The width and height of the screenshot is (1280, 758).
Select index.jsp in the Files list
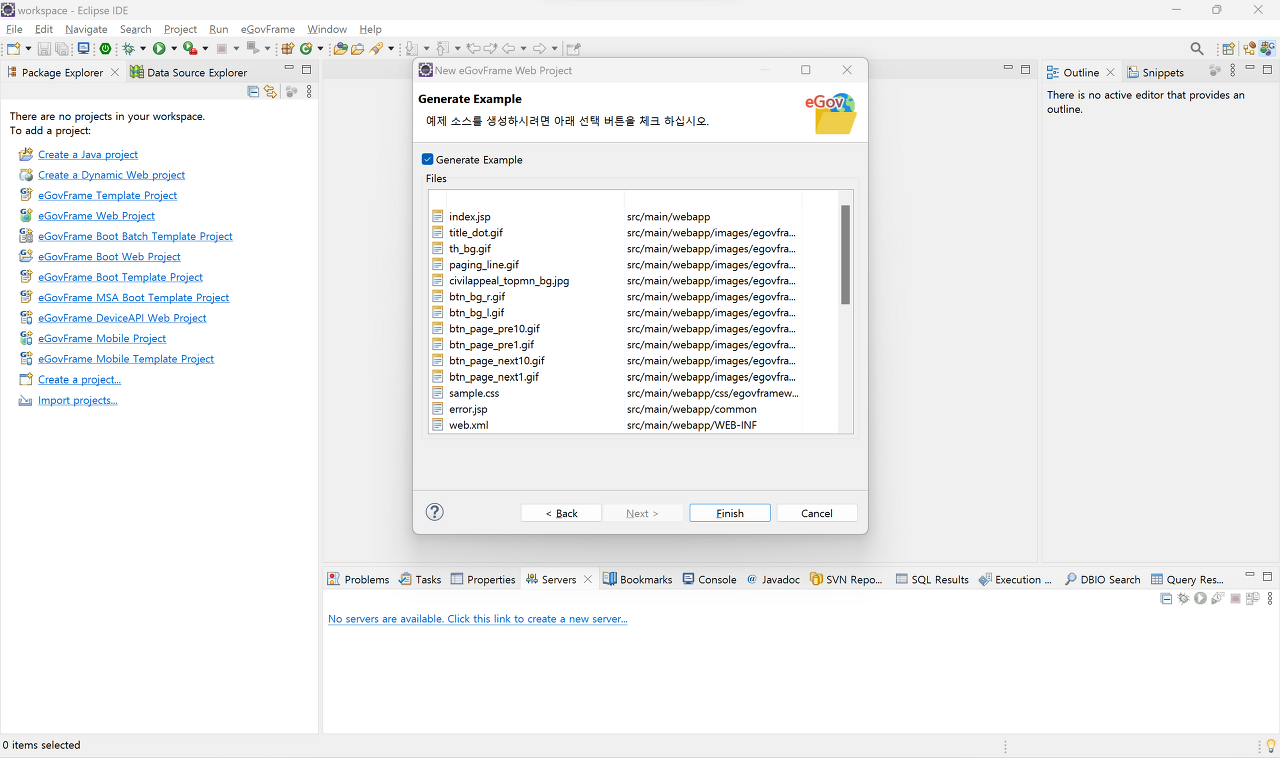470,217
